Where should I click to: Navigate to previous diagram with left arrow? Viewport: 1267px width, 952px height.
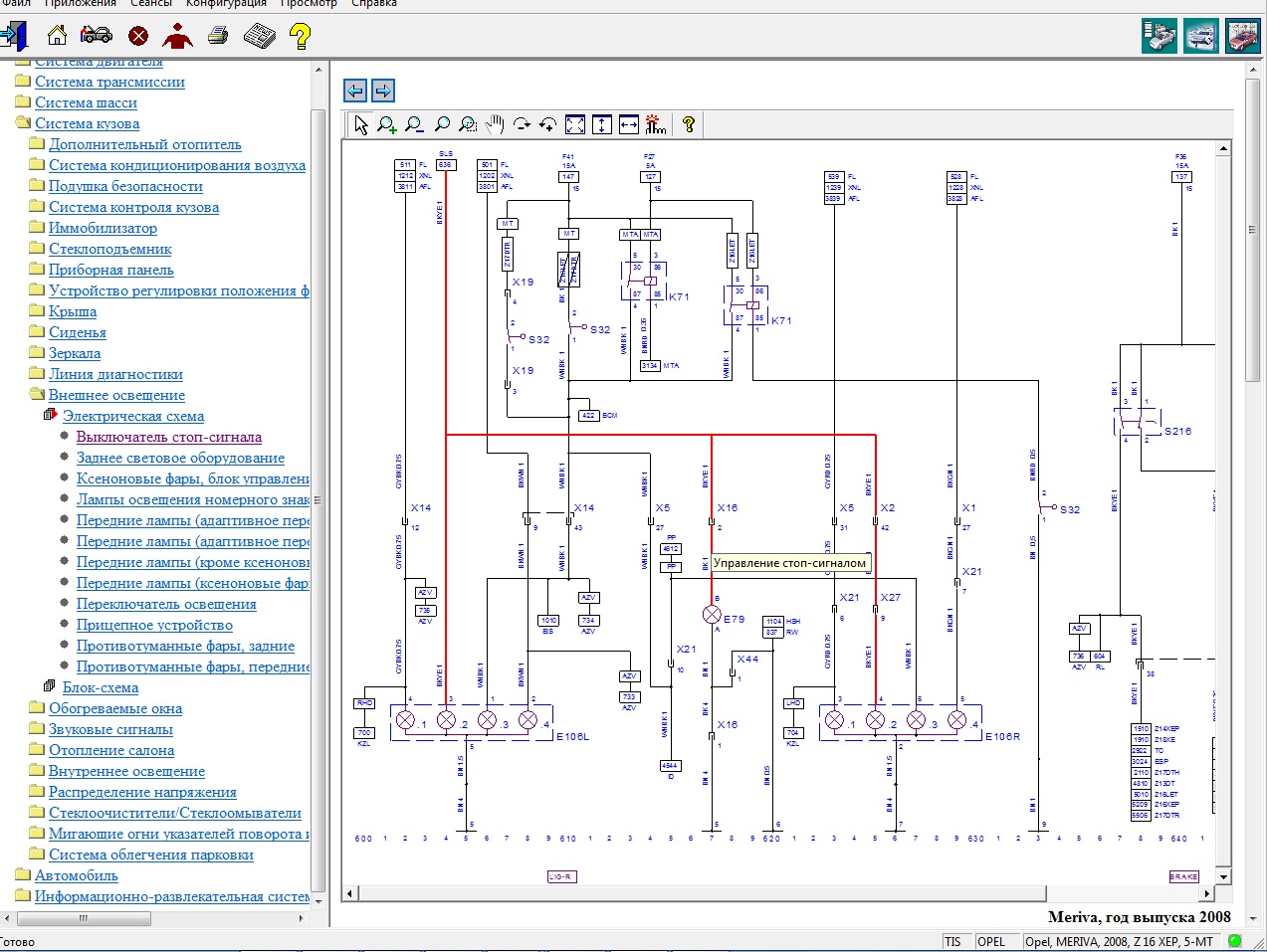click(355, 91)
